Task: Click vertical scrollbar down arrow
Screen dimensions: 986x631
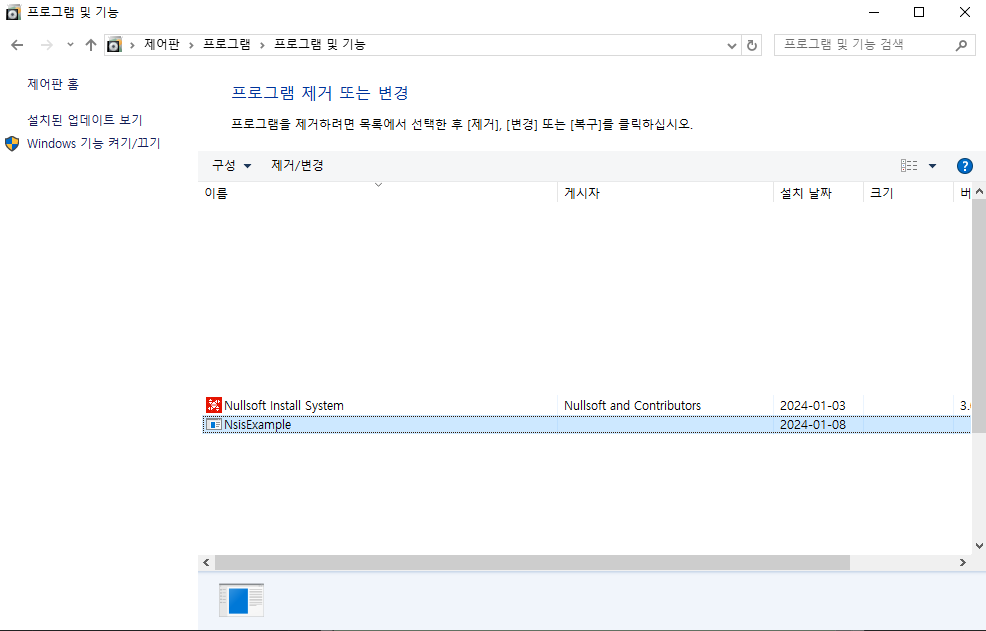Action: click(979, 546)
